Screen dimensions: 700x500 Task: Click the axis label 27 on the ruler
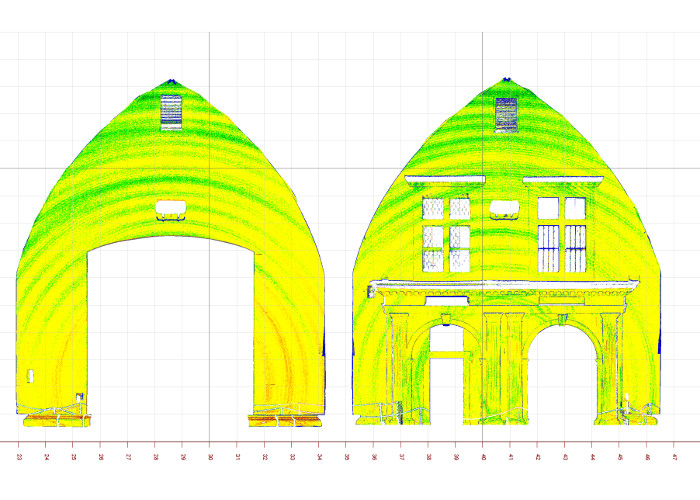coord(129,457)
